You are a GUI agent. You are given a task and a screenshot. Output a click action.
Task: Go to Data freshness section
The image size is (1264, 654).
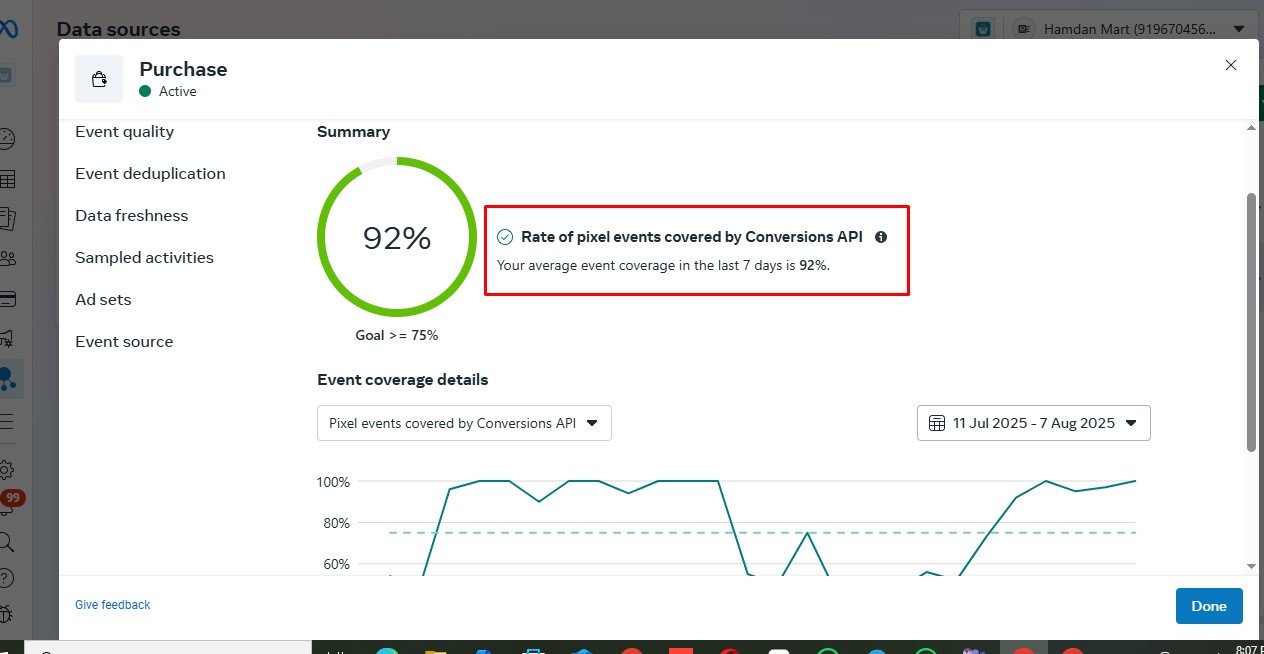tap(131, 216)
